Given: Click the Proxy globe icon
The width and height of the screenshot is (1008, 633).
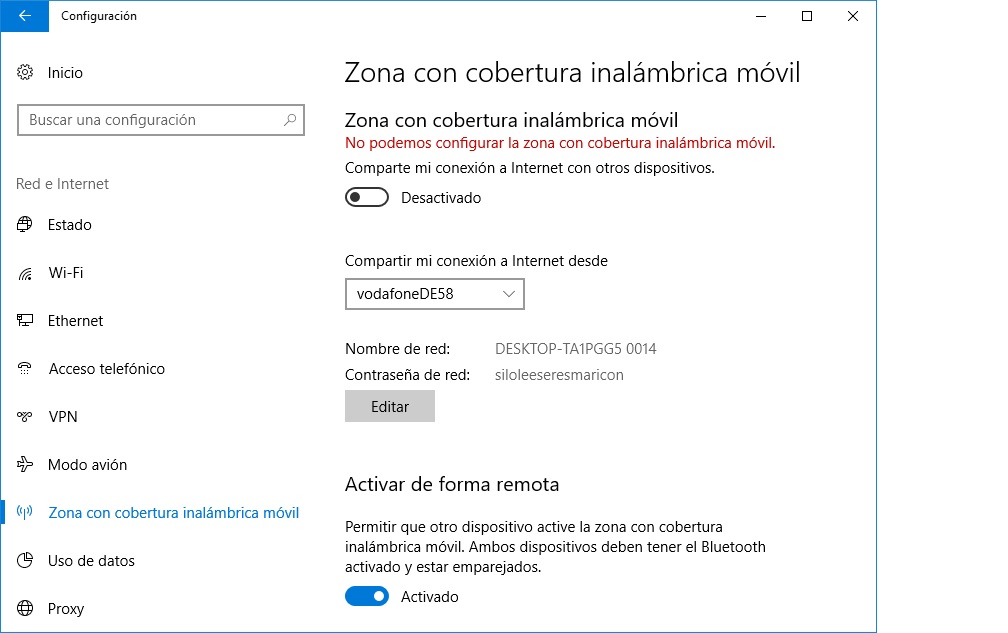Looking at the screenshot, I should (x=25, y=609).
